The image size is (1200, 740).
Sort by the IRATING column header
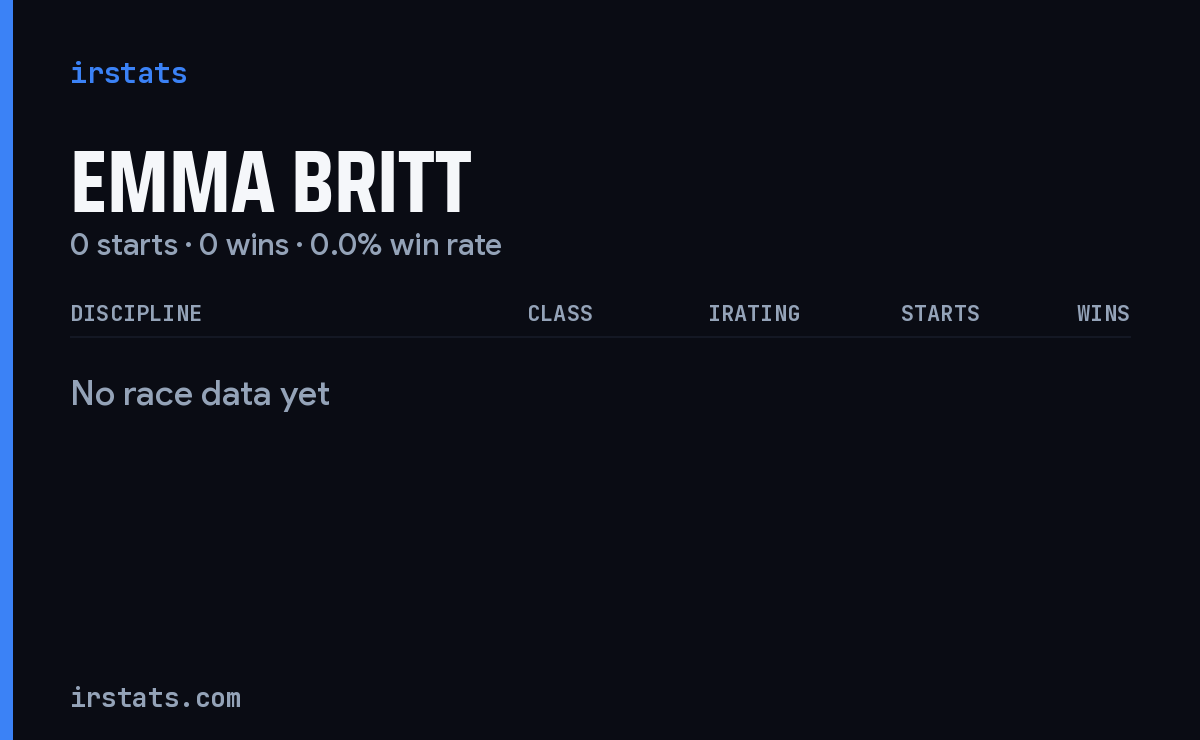[754, 313]
